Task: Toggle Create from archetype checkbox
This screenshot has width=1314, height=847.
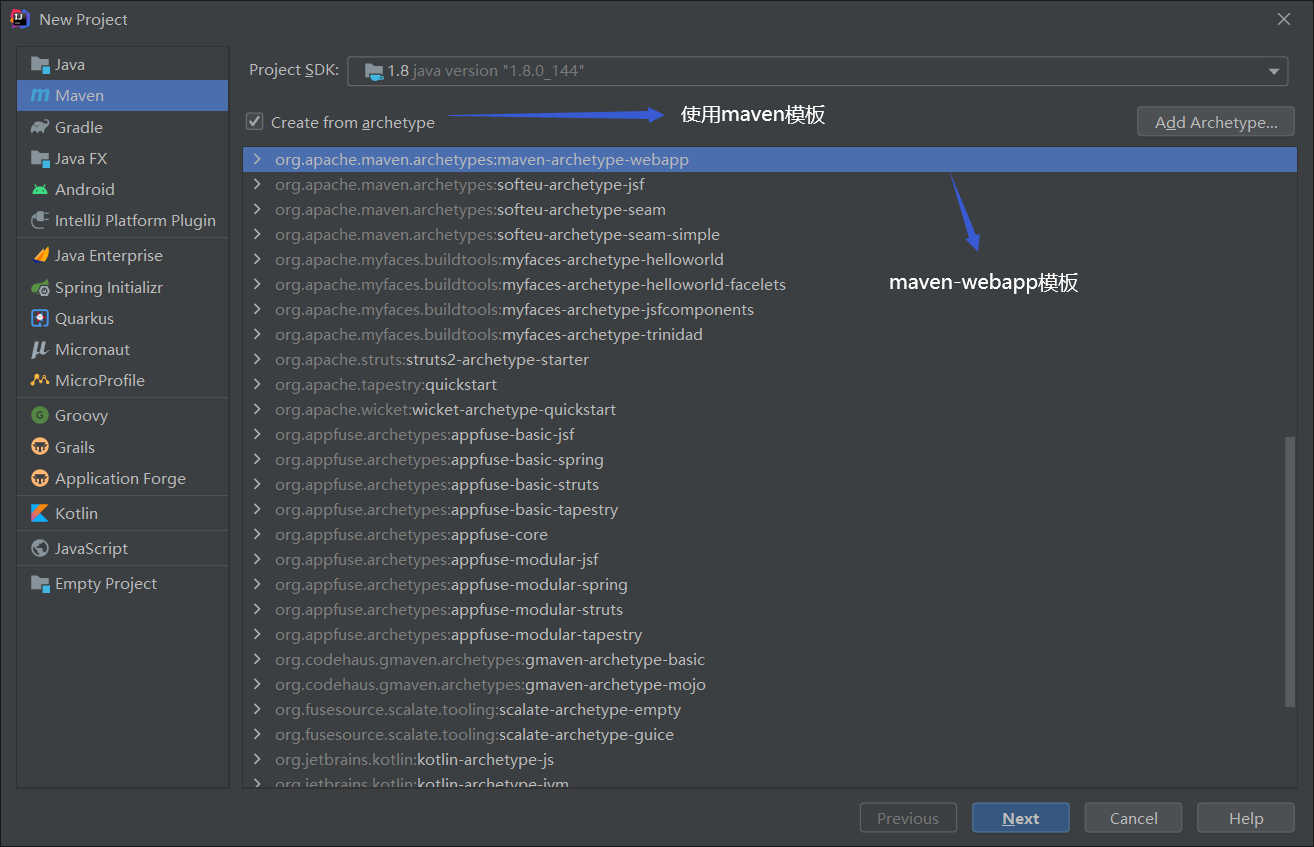Action: tap(255, 122)
